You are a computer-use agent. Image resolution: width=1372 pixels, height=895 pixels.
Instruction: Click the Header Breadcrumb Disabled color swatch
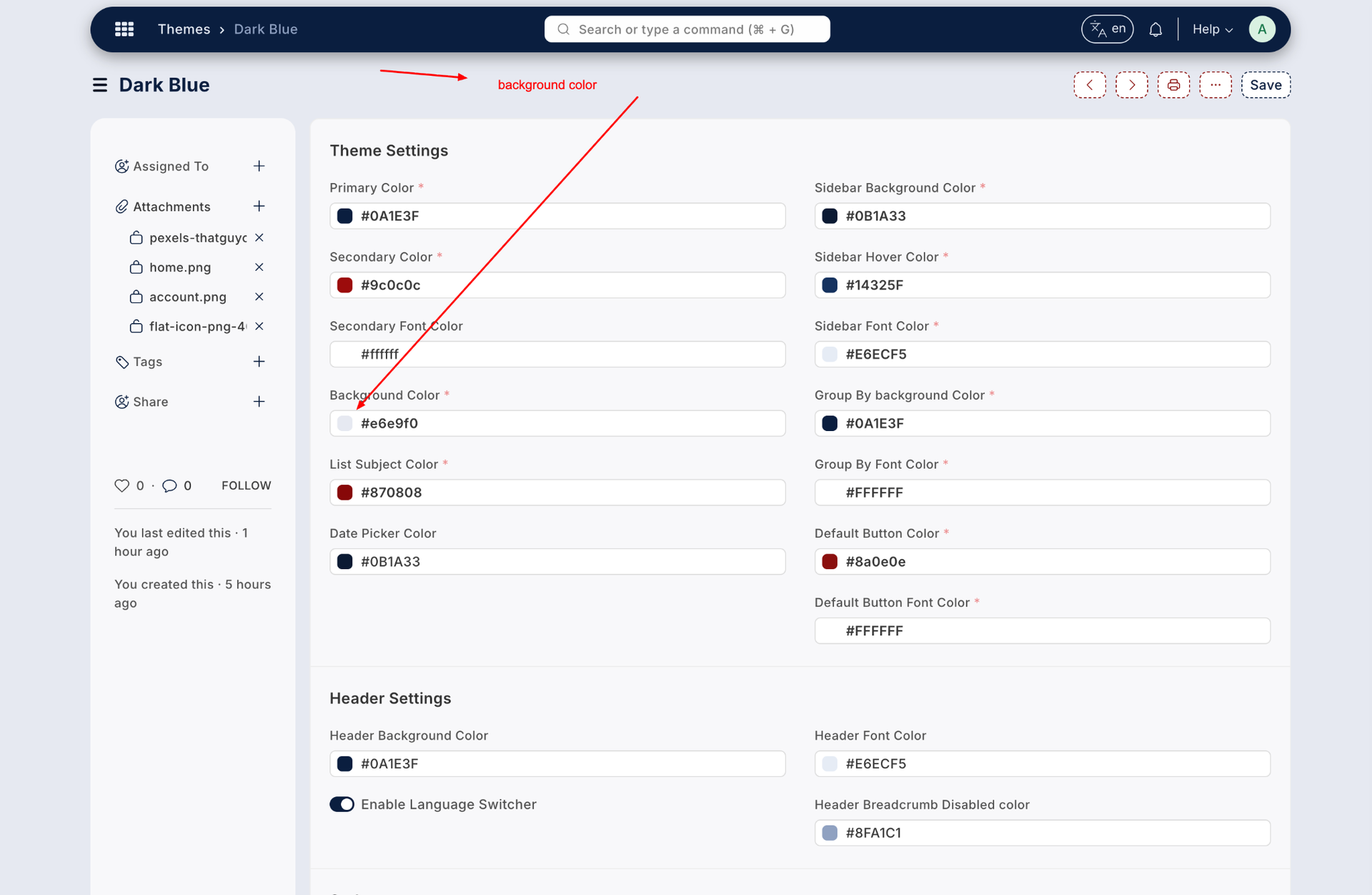click(830, 833)
